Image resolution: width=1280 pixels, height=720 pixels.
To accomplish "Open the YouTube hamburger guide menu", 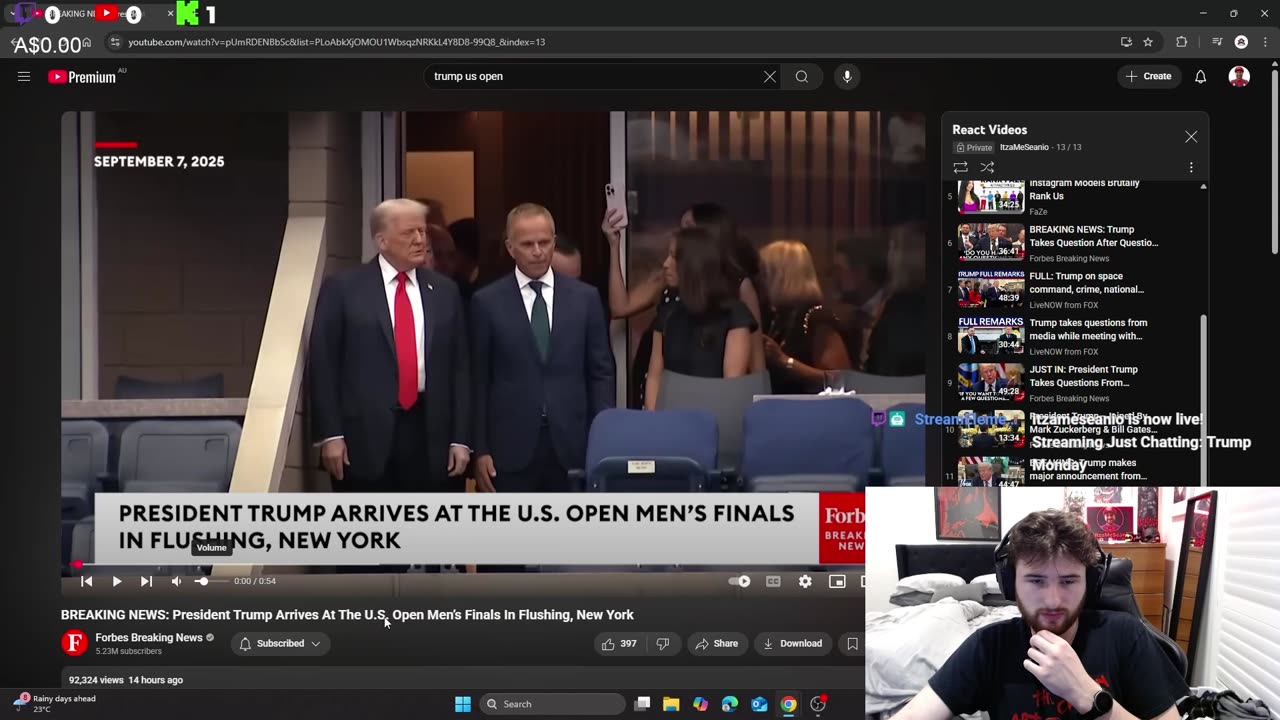I will click(24, 76).
